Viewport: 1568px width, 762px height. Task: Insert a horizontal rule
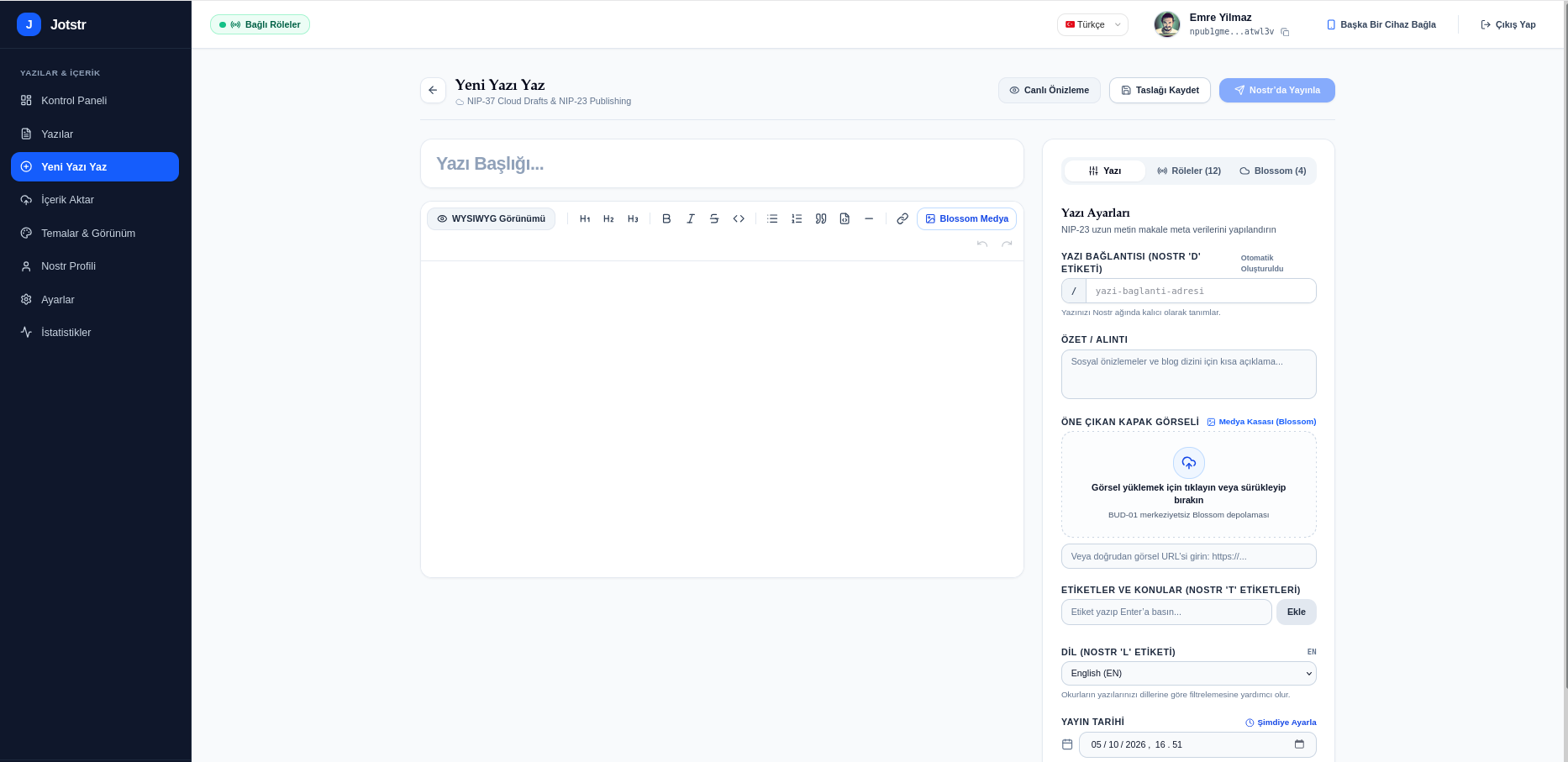[869, 218]
